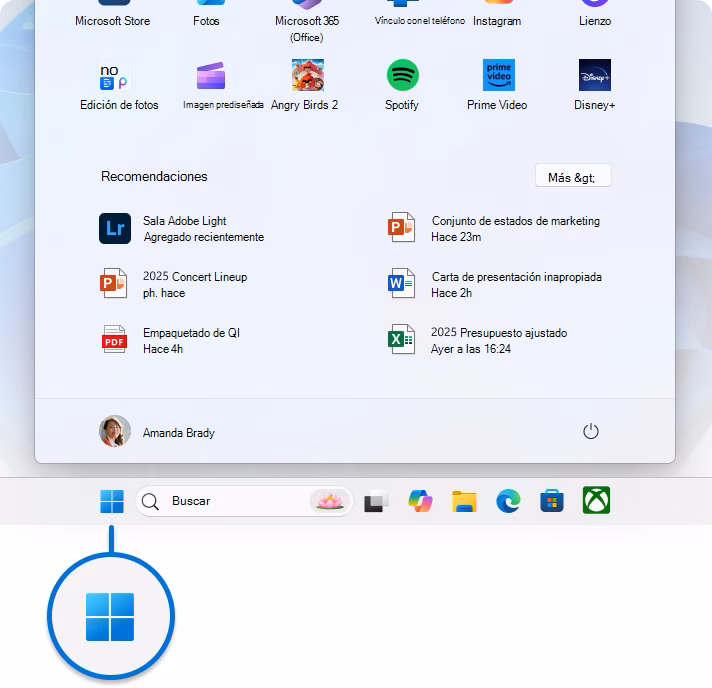
Task: Click the 'Ayer a las 16:24' timestamp
Action: click(471, 349)
